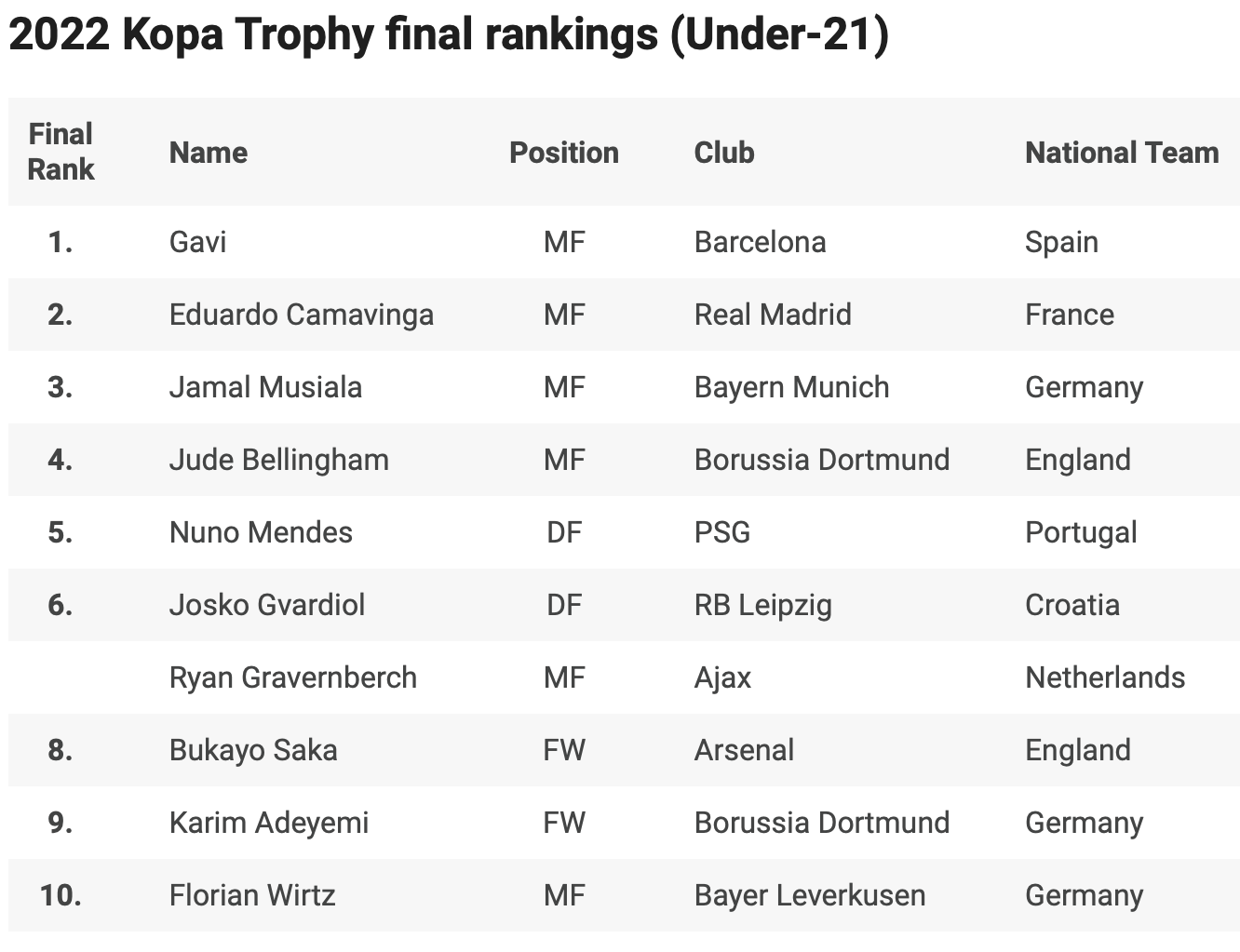Click the Bayern Munich club entry
1240x952 pixels.
[791, 387]
